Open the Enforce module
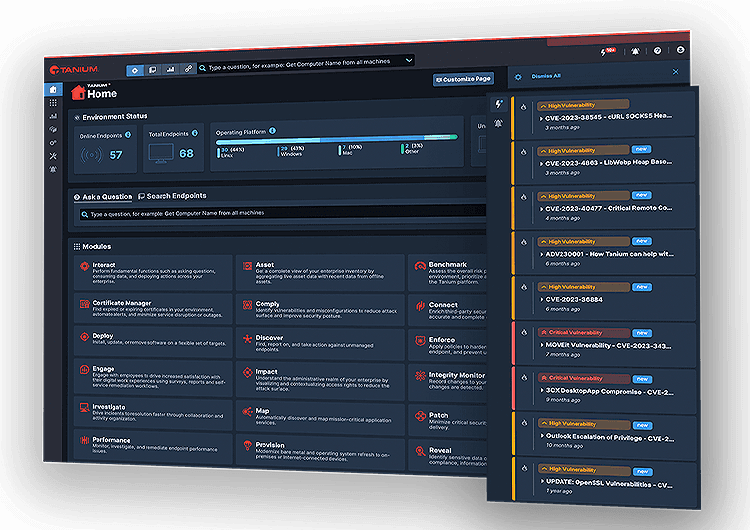750x530 pixels. pyautogui.click(x=448, y=345)
